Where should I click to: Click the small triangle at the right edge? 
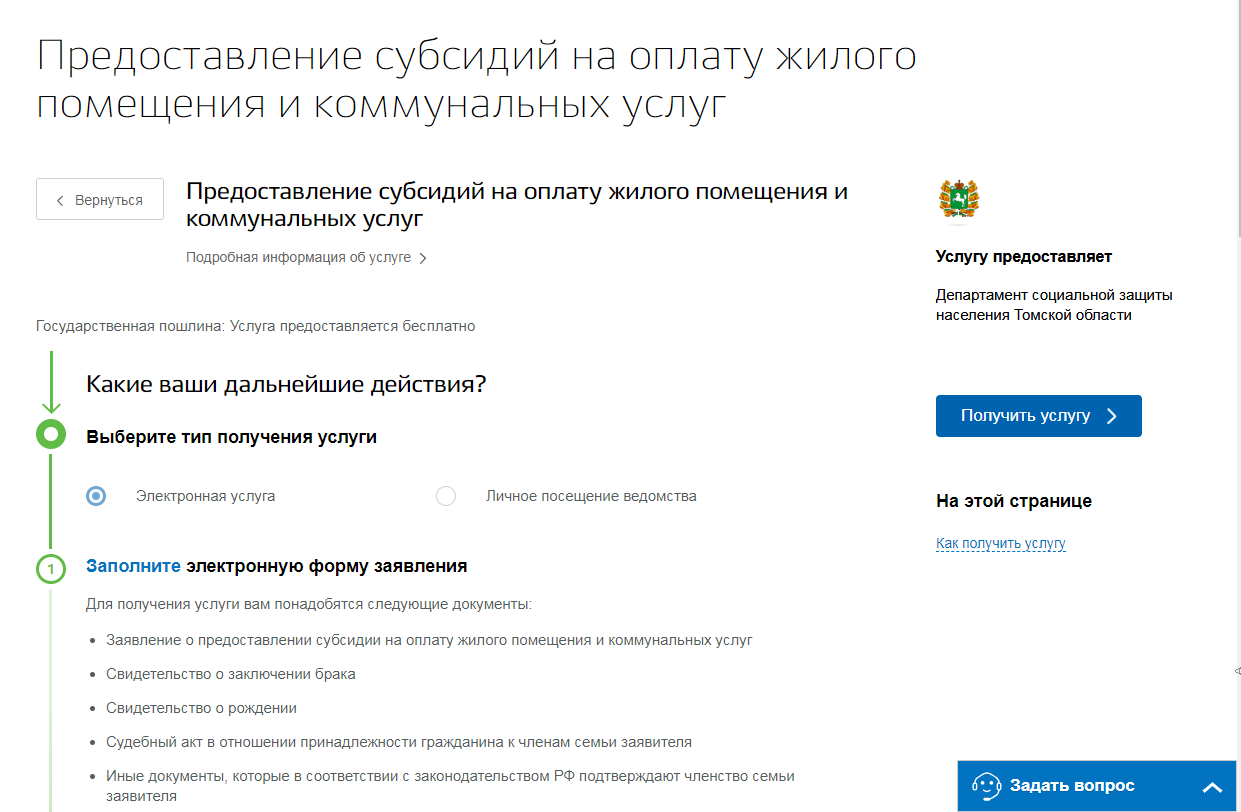(1237, 672)
